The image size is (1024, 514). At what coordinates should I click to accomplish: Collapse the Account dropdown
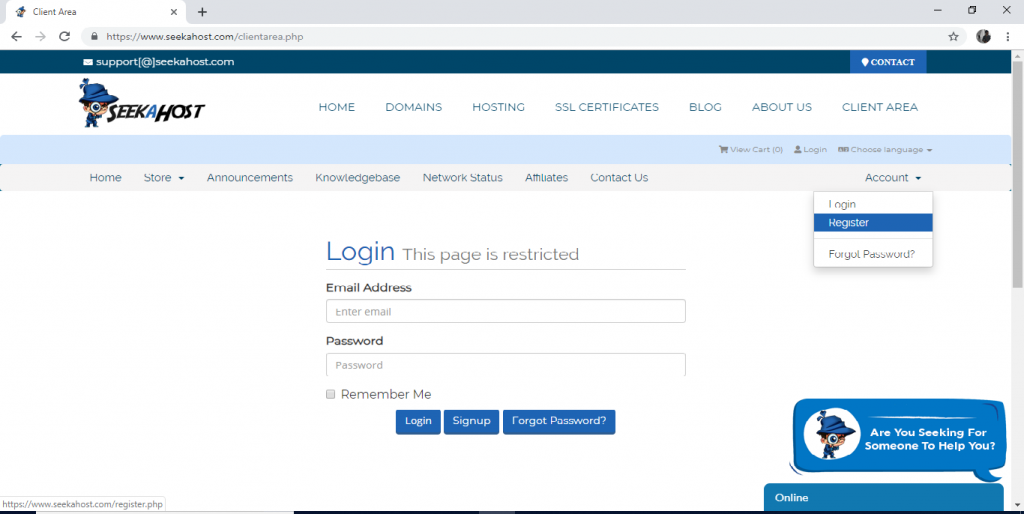point(893,178)
